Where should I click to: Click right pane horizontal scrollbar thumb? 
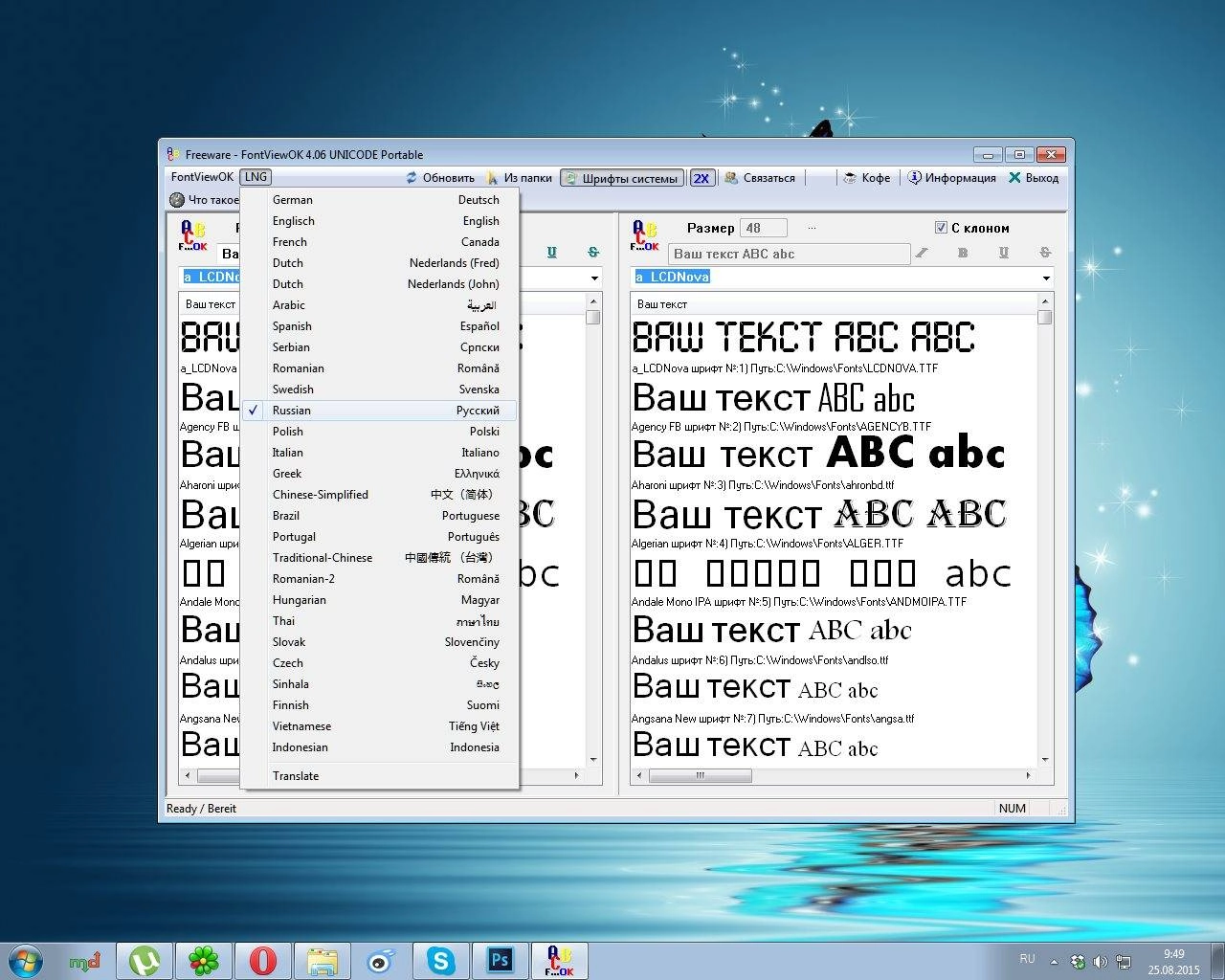coord(701,775)
